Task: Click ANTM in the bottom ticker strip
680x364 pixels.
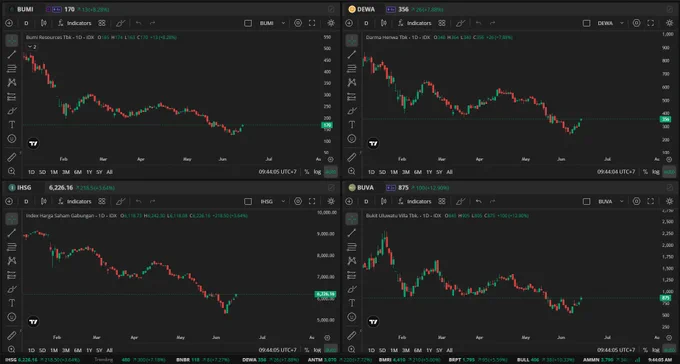Action: tap(315, 360)
